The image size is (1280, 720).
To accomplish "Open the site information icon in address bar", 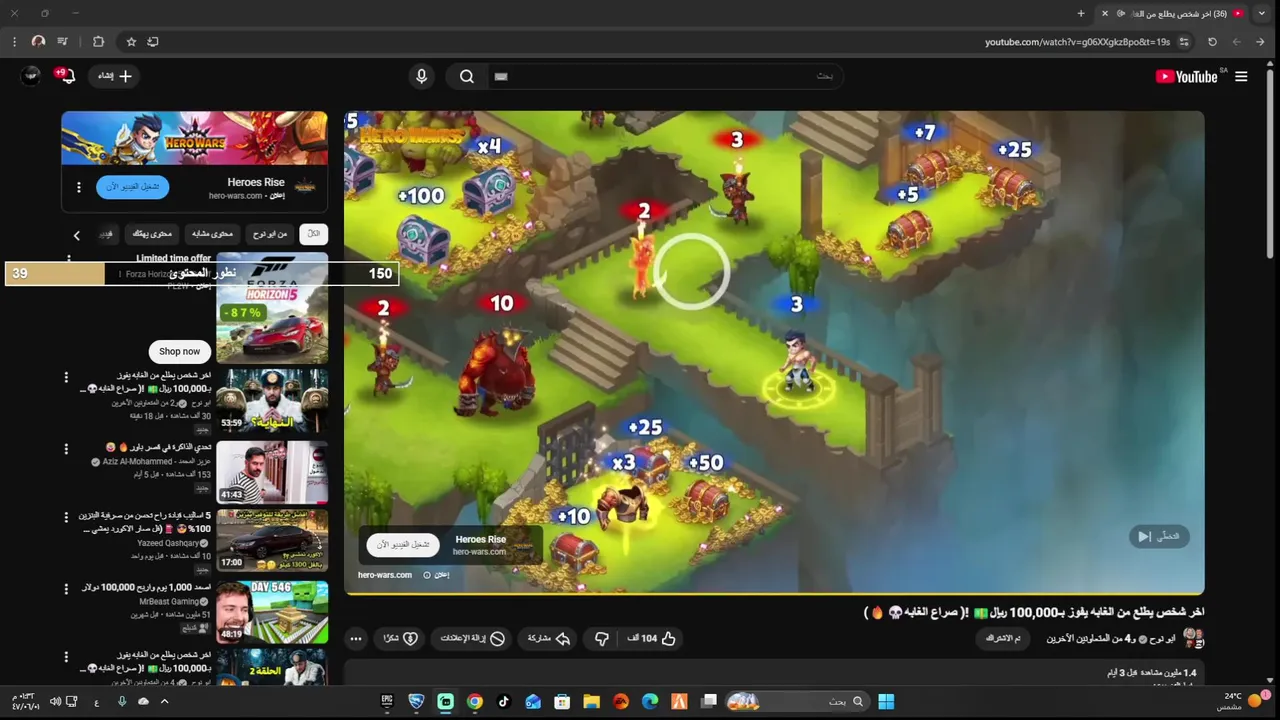I will [1184, 42].
